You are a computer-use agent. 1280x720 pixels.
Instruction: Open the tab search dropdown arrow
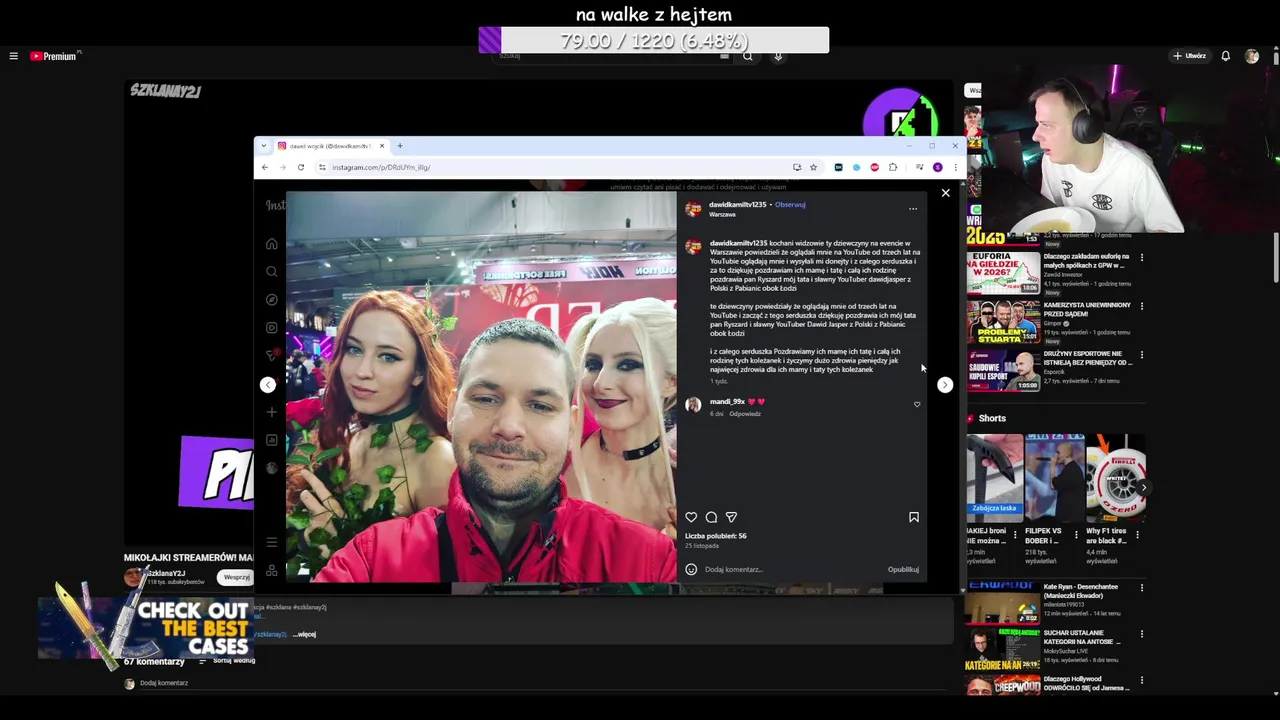tap(263, 146)
